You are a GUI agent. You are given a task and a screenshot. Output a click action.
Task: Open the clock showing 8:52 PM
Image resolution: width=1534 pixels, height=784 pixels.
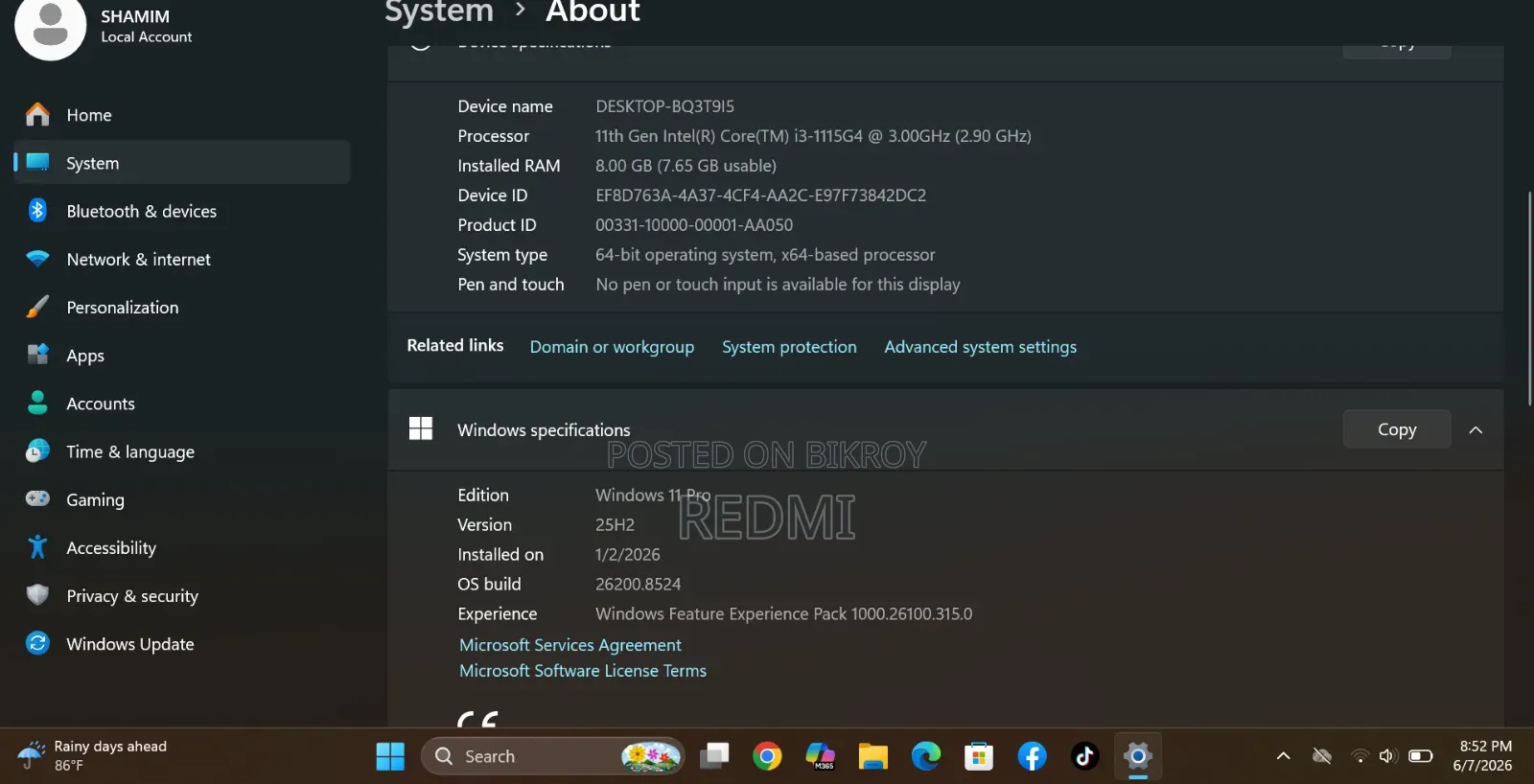pos(1484,756)
